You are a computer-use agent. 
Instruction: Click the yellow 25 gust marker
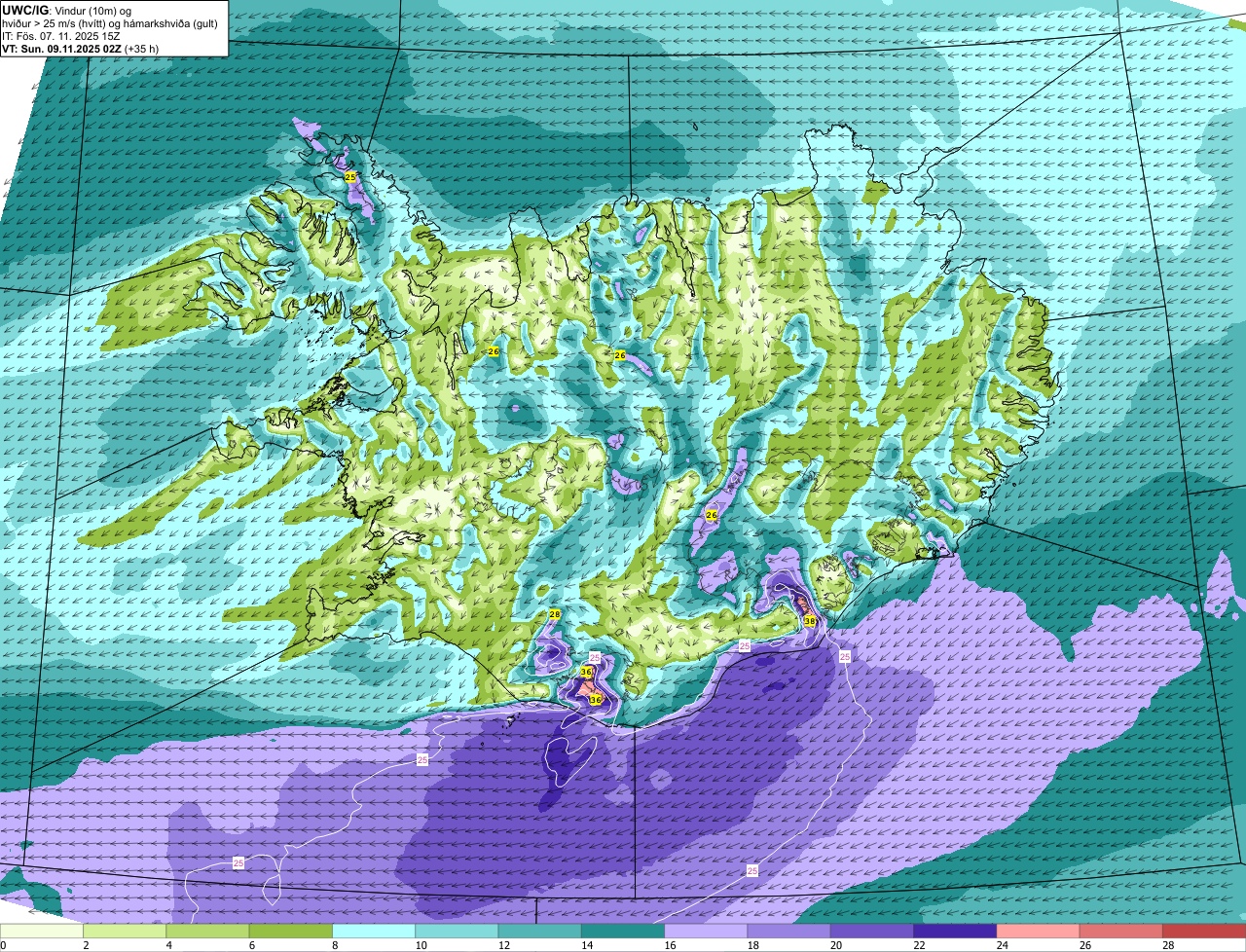click(x=350, y=177)
